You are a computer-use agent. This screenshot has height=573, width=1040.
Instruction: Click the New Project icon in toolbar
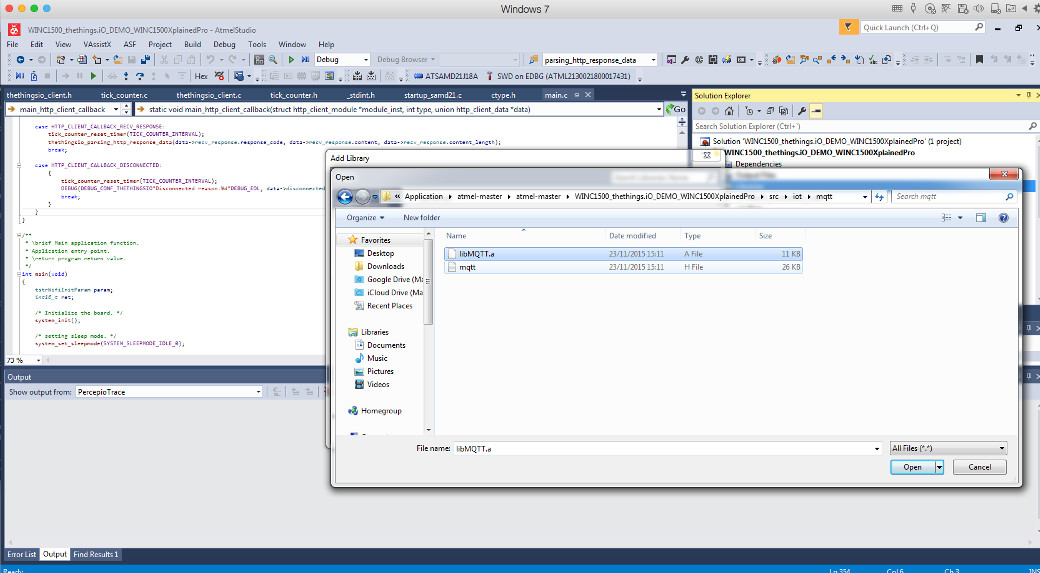pyautogui.click(x=60, y=60)
